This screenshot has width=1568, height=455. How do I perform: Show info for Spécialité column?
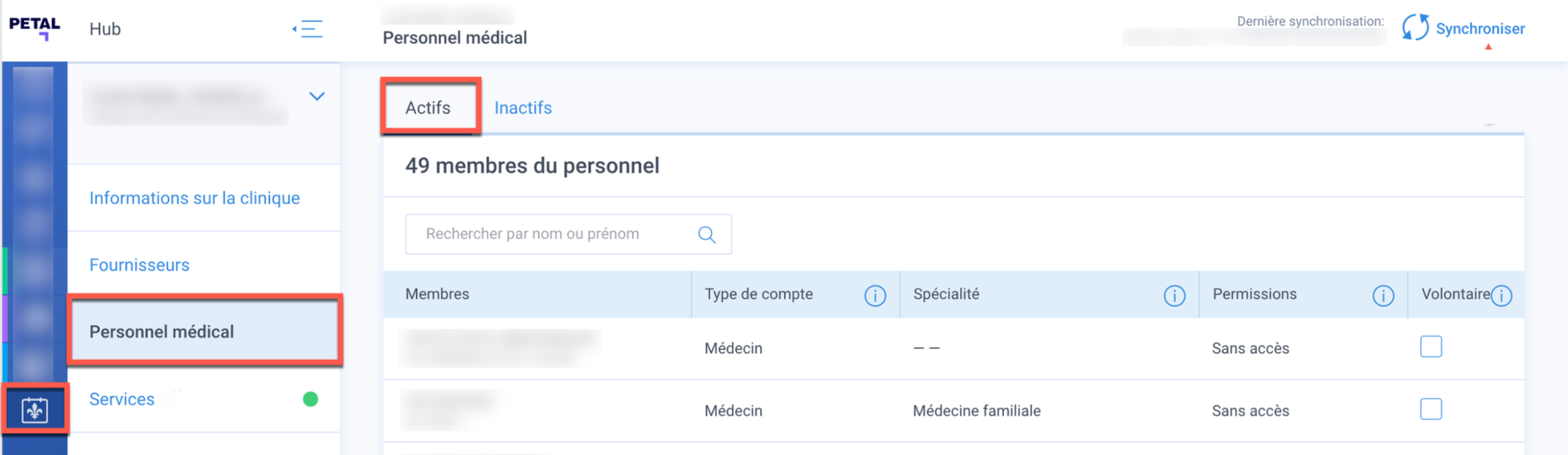1174,296
